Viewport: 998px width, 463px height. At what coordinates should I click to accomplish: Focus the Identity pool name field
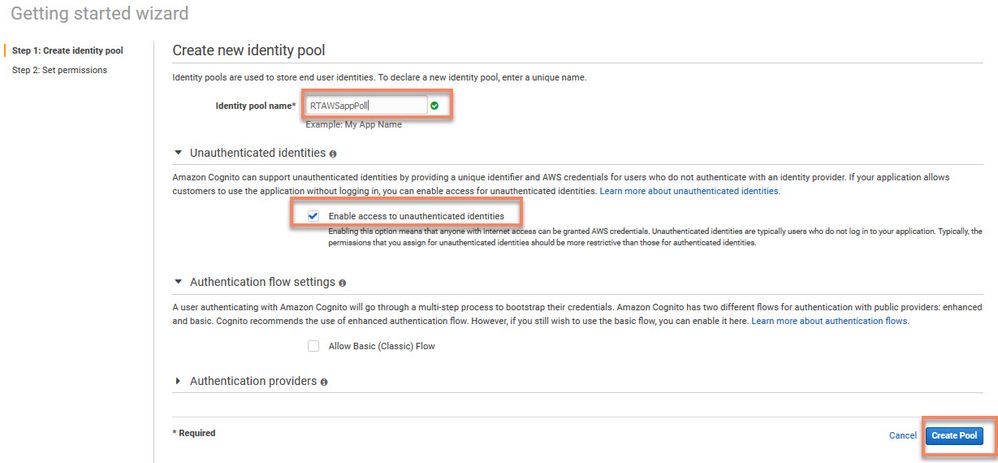pos(365,105)
